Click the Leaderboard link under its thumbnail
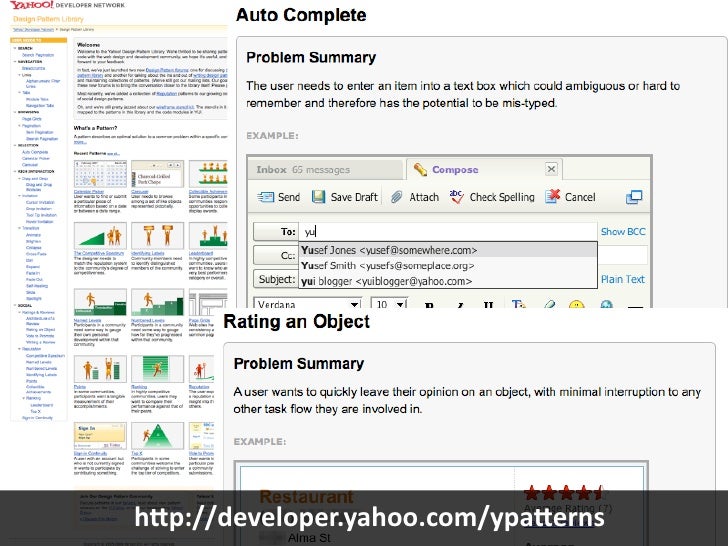Viewport: 728px width, 546px height. [201, 253]
